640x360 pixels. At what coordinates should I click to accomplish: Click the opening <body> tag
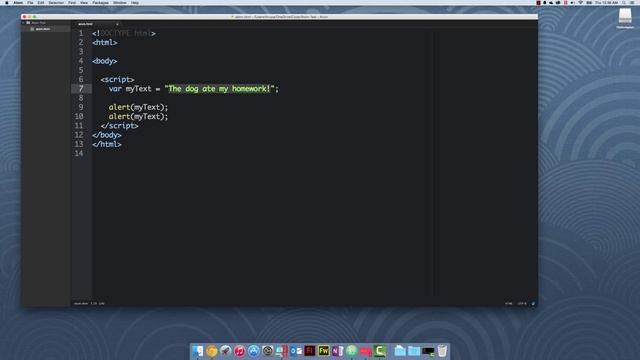pyautogui.click(x=104, y=61)
